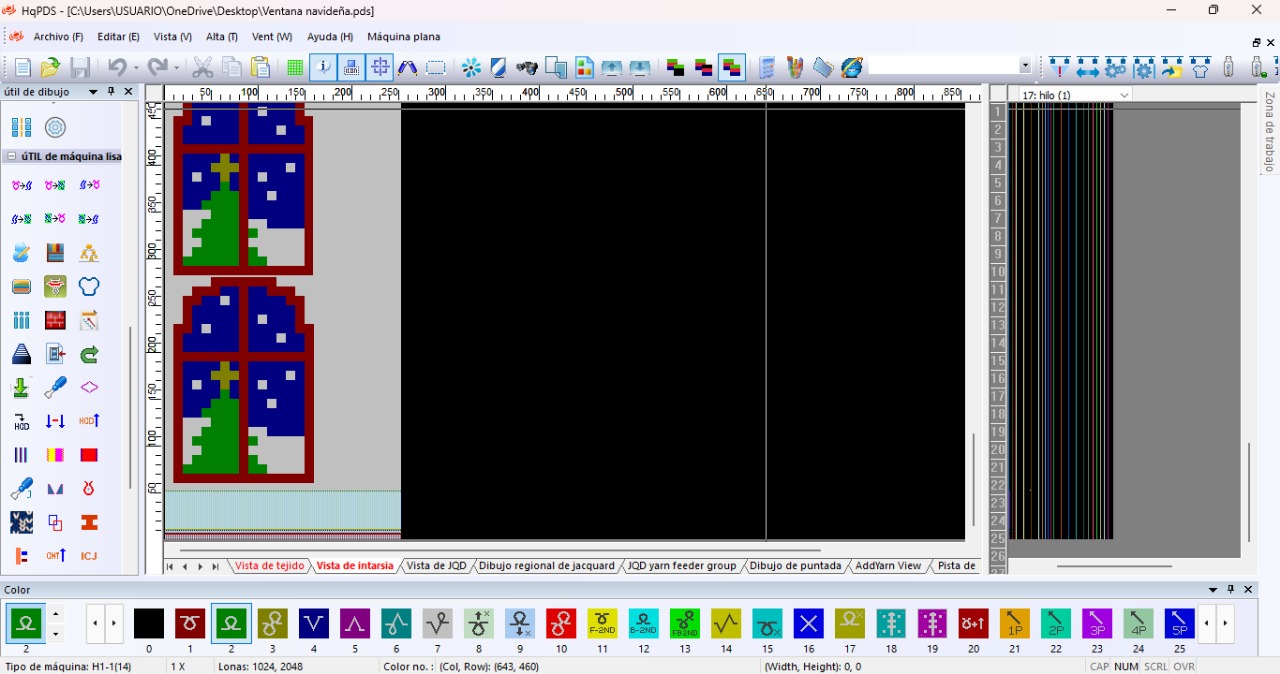Click the Save floppy disk icon
1280x674 pixels.
[x=80, y=68]
